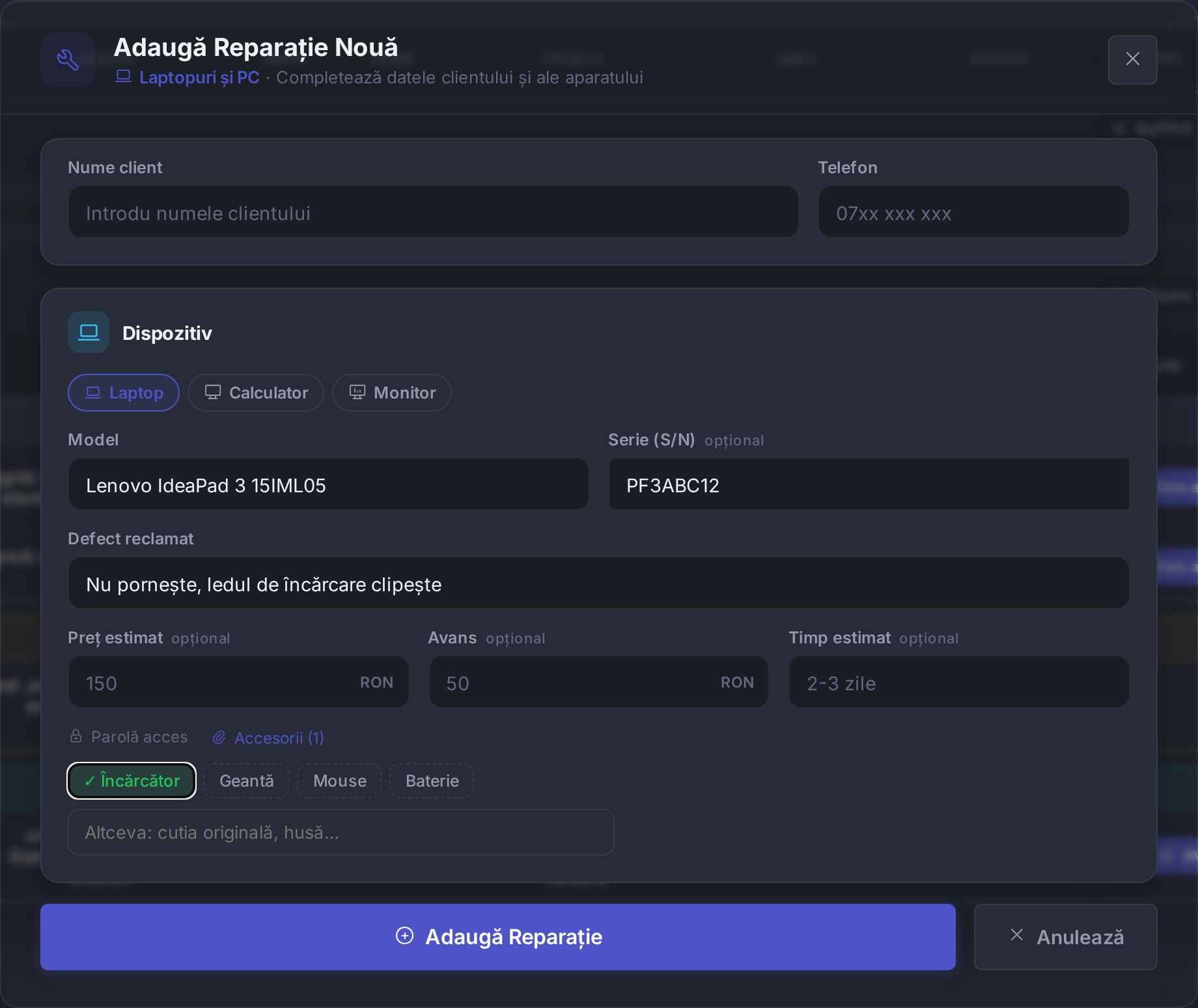Viewport: 1198px width, 1008px height.
Task: Click the Defect reclamat label
Action: pos(131,539)
